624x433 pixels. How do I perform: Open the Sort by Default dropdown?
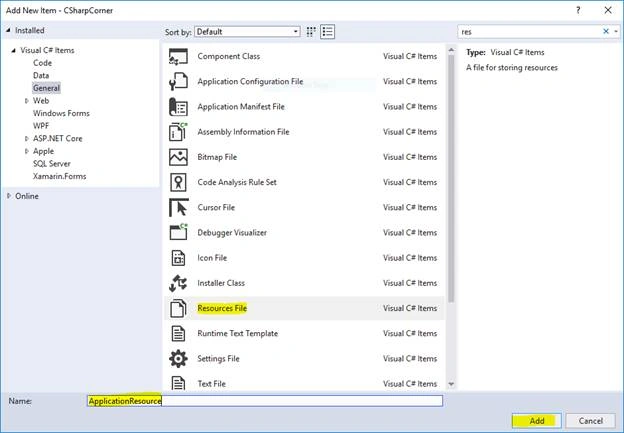(x=247, y=31)
